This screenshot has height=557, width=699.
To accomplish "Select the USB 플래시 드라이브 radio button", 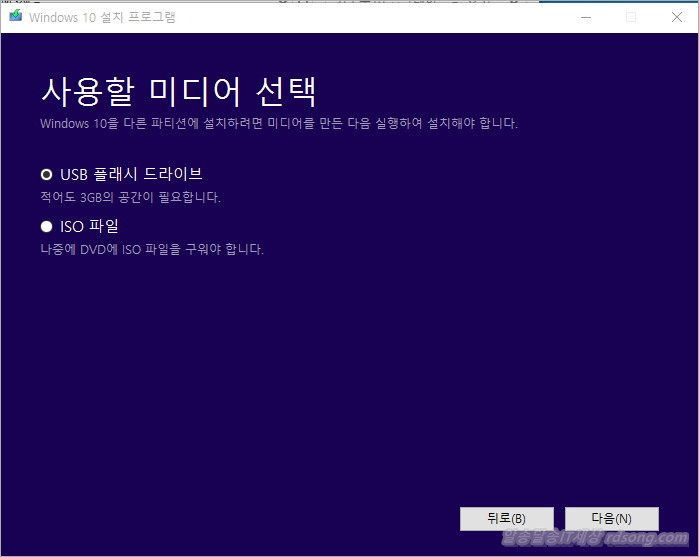I will pos(46,174).
